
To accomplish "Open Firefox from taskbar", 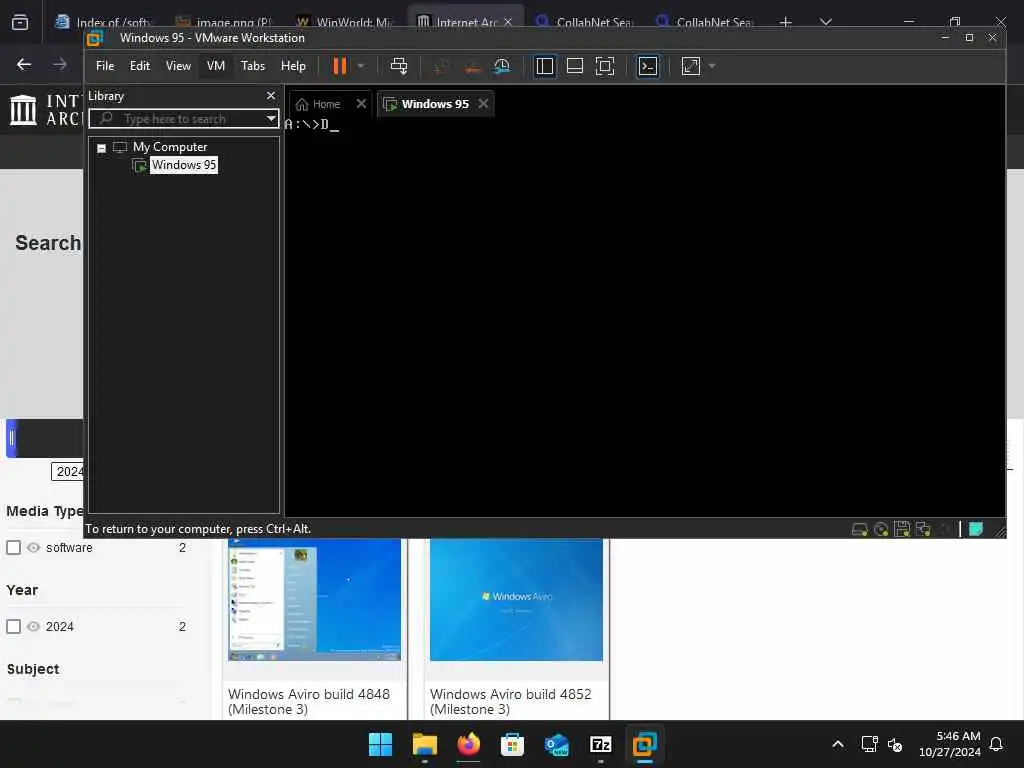I will (468, 744).
